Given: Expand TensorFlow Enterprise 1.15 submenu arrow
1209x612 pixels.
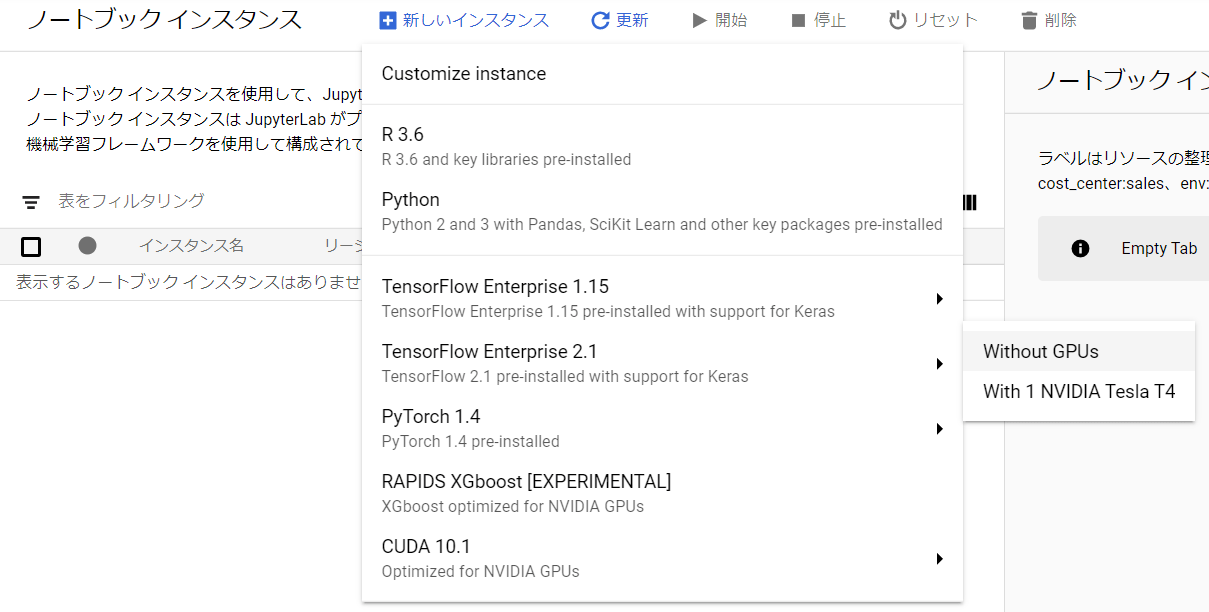Looking at the screenshot, I should (939, 299).
